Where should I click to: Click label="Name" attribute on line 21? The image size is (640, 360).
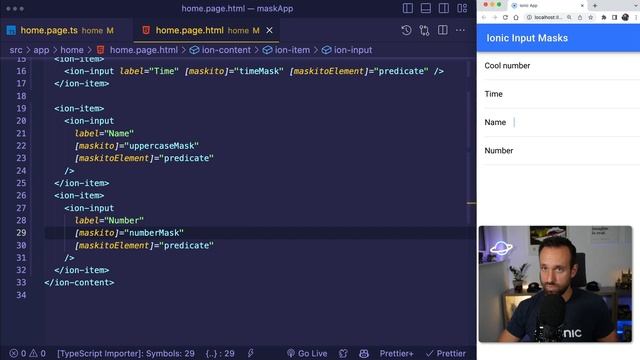(x=104, y=133)
